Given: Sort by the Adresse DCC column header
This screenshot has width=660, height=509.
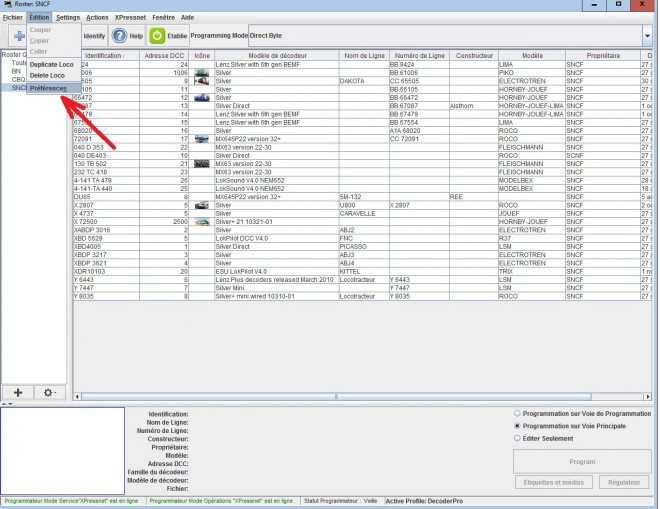Looking at the screenshot, I should coord(164,56).
